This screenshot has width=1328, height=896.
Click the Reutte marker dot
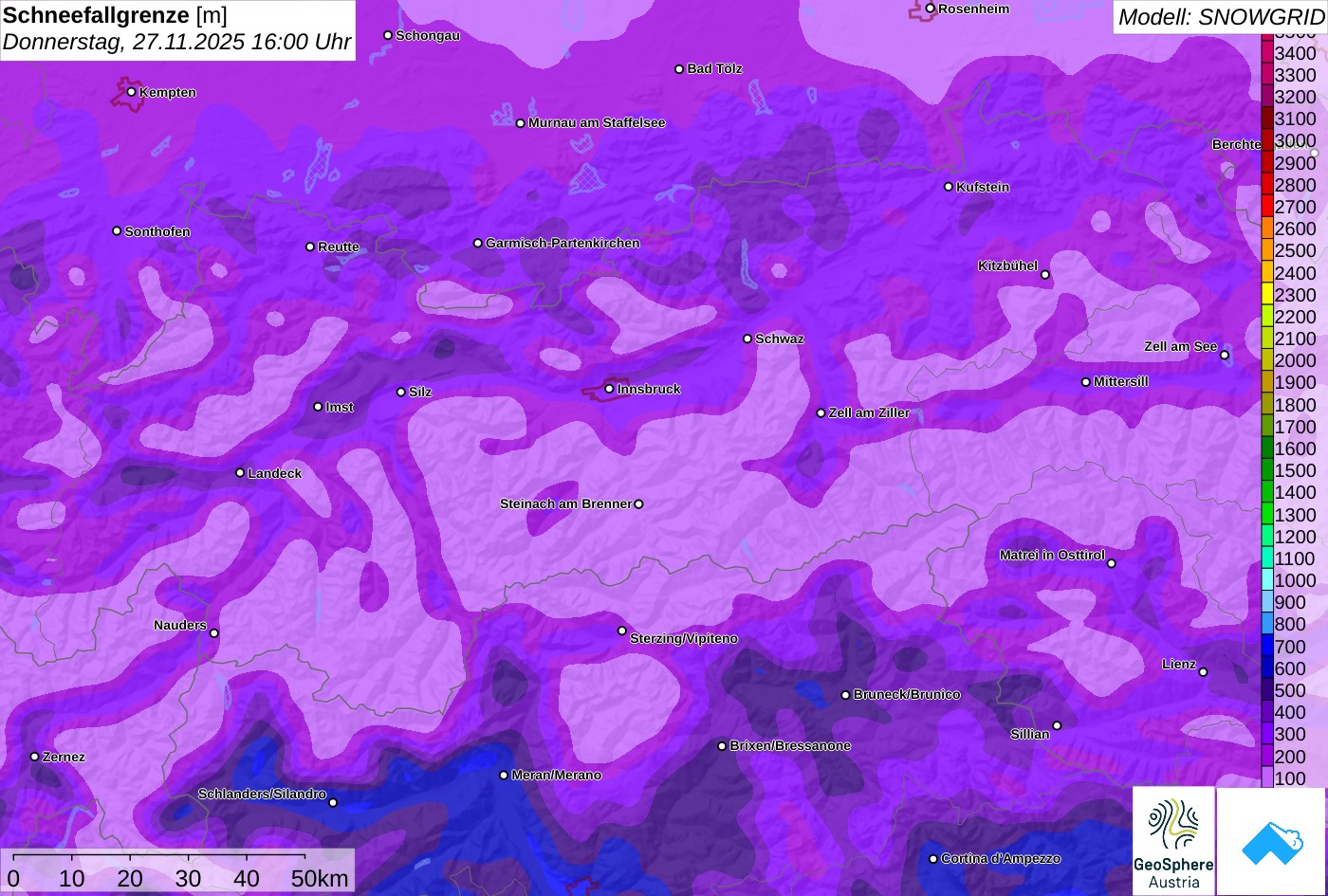coord(310,247)
